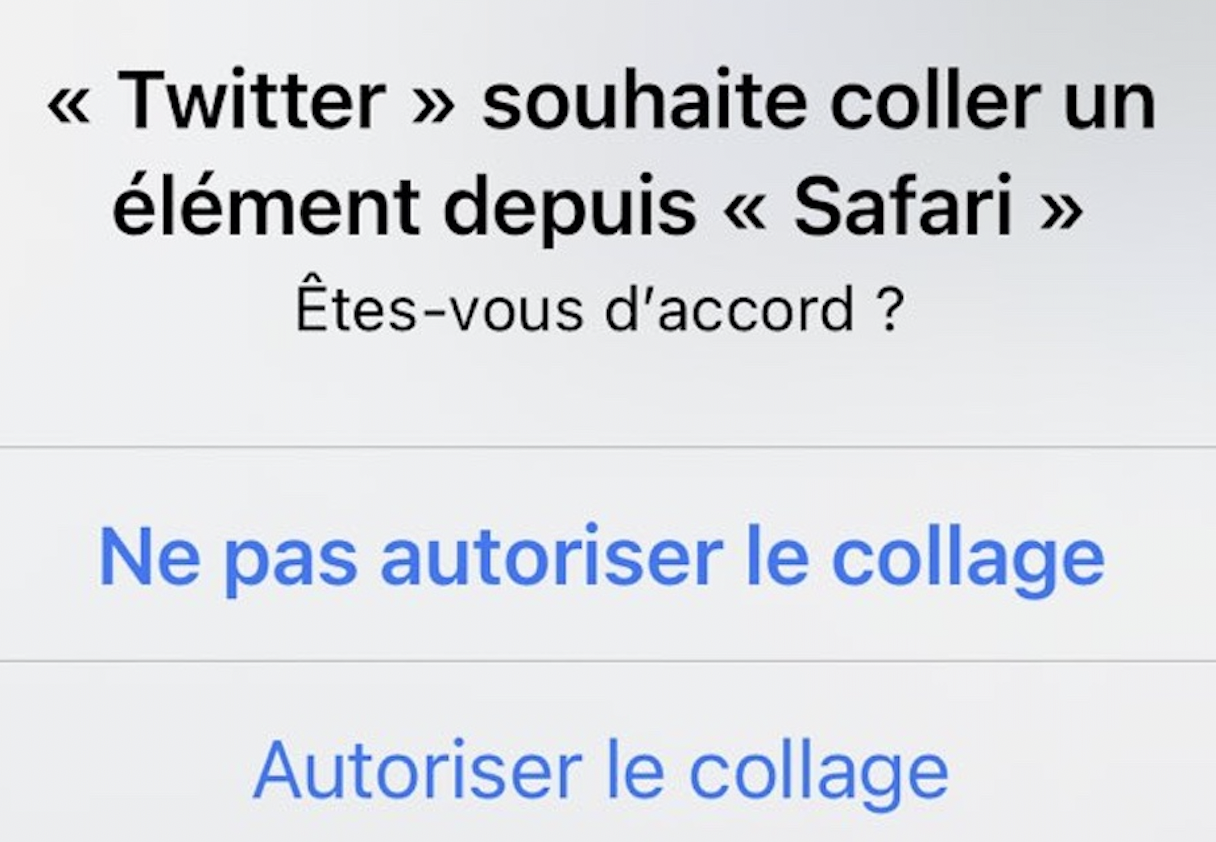Click the closing guillemet after Safari
The height and width of the screenshot is (842, 1216).
point(1062,212)
